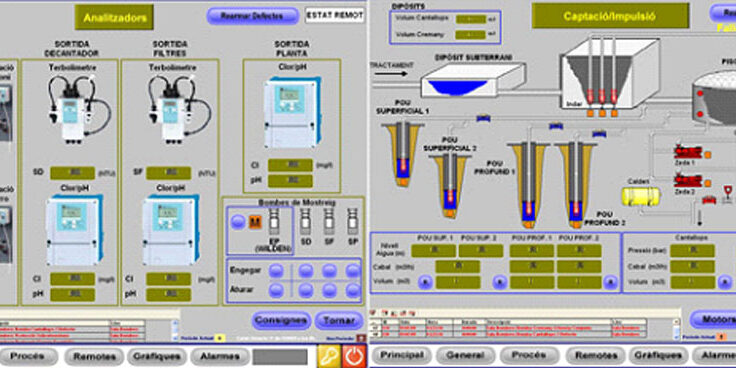
Task: Stop the SD pump with its Aturar button
Action: pyautogui.click(x=306, y=290)
